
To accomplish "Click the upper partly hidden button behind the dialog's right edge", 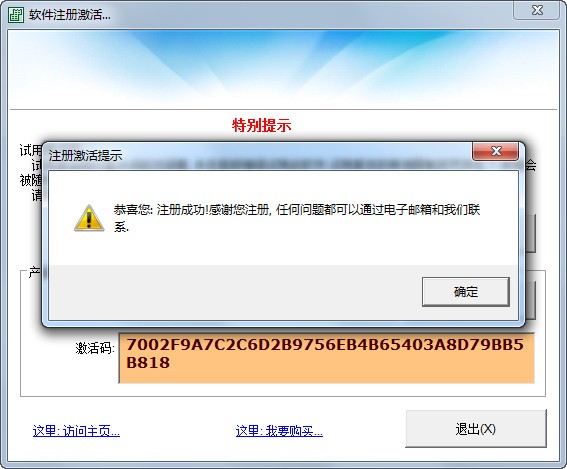I will 530,234.
